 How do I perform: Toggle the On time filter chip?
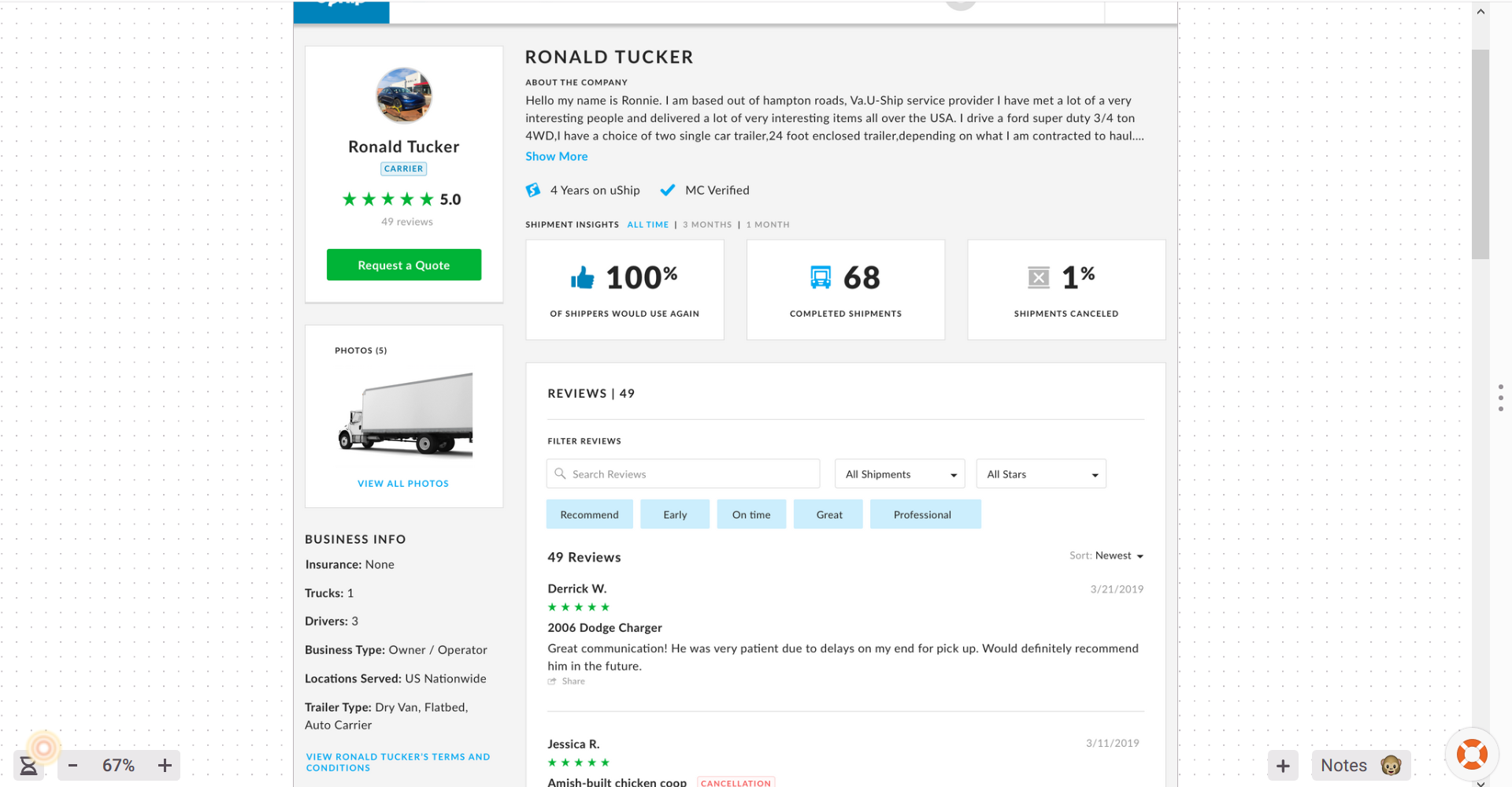click(x=751, y=514)
